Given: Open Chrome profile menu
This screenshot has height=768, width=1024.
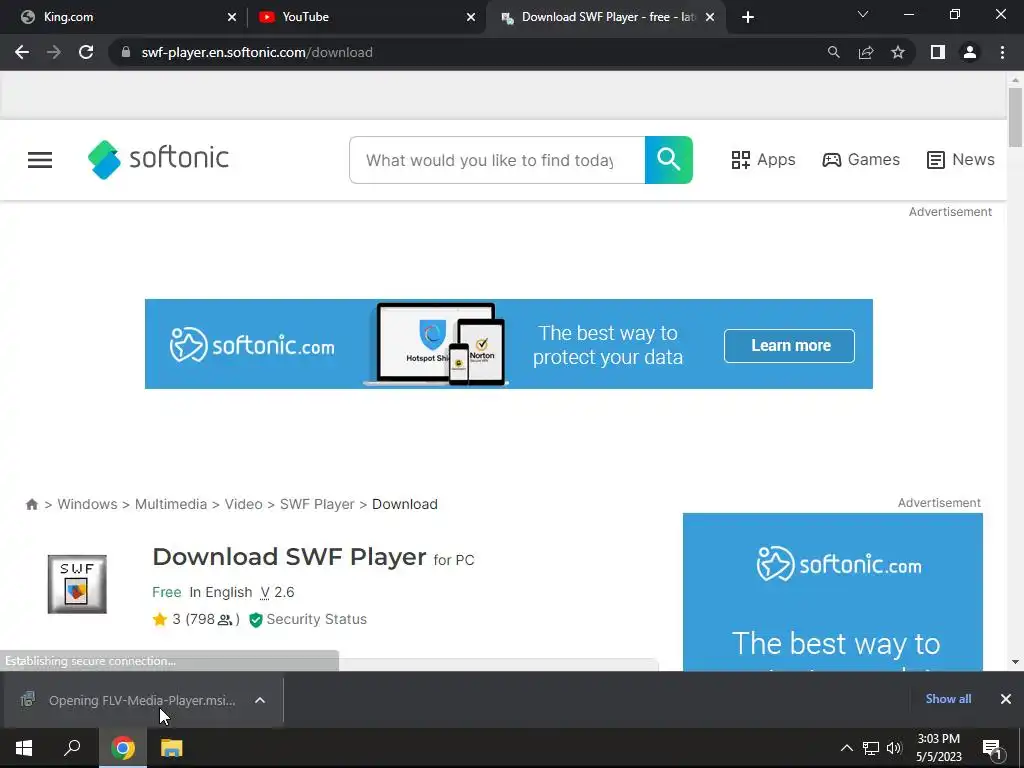Looking at the screenshot, I should point(970,52).
